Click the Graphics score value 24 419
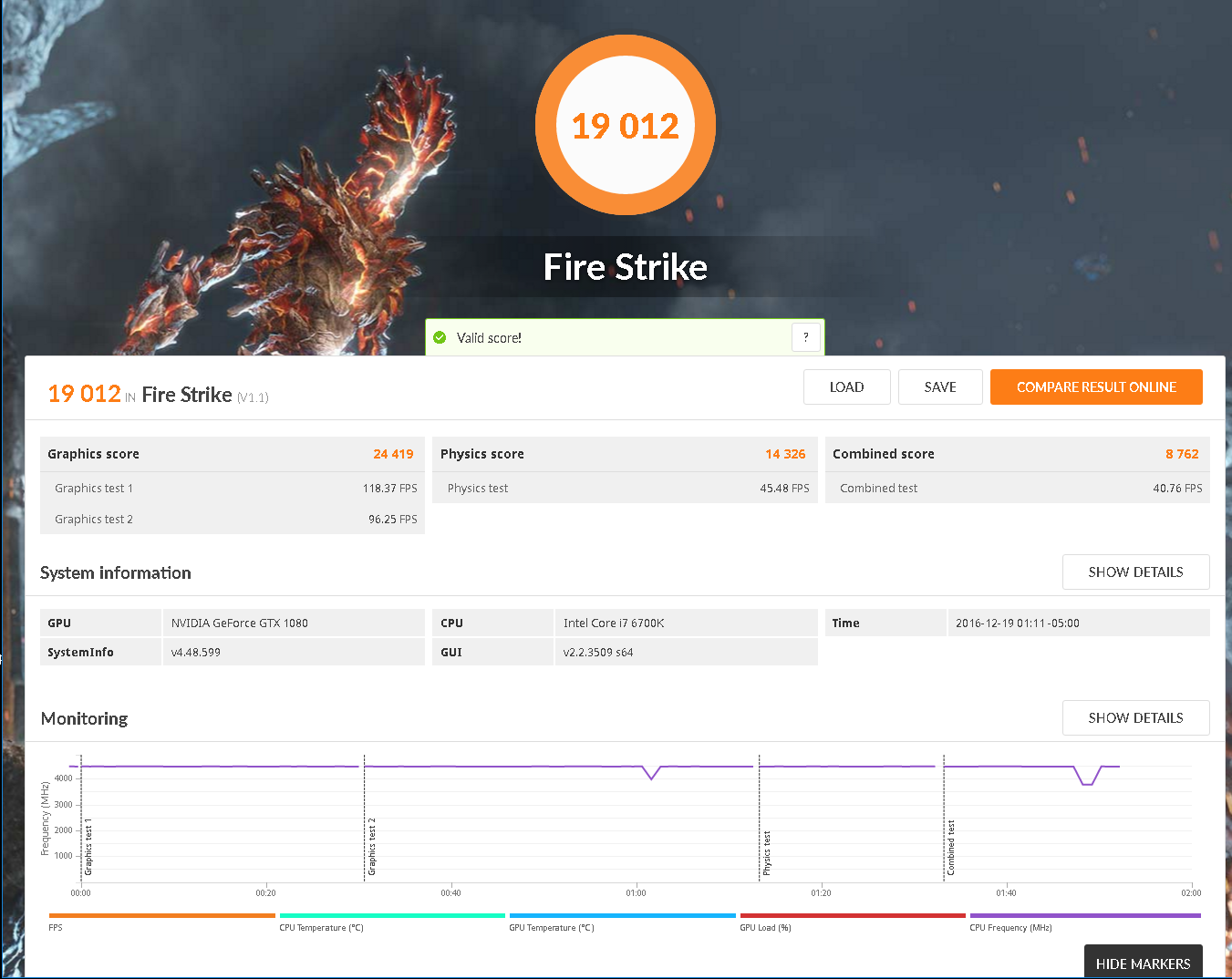Viewport: 1232px width, 979px height. (x=393, y=454)
